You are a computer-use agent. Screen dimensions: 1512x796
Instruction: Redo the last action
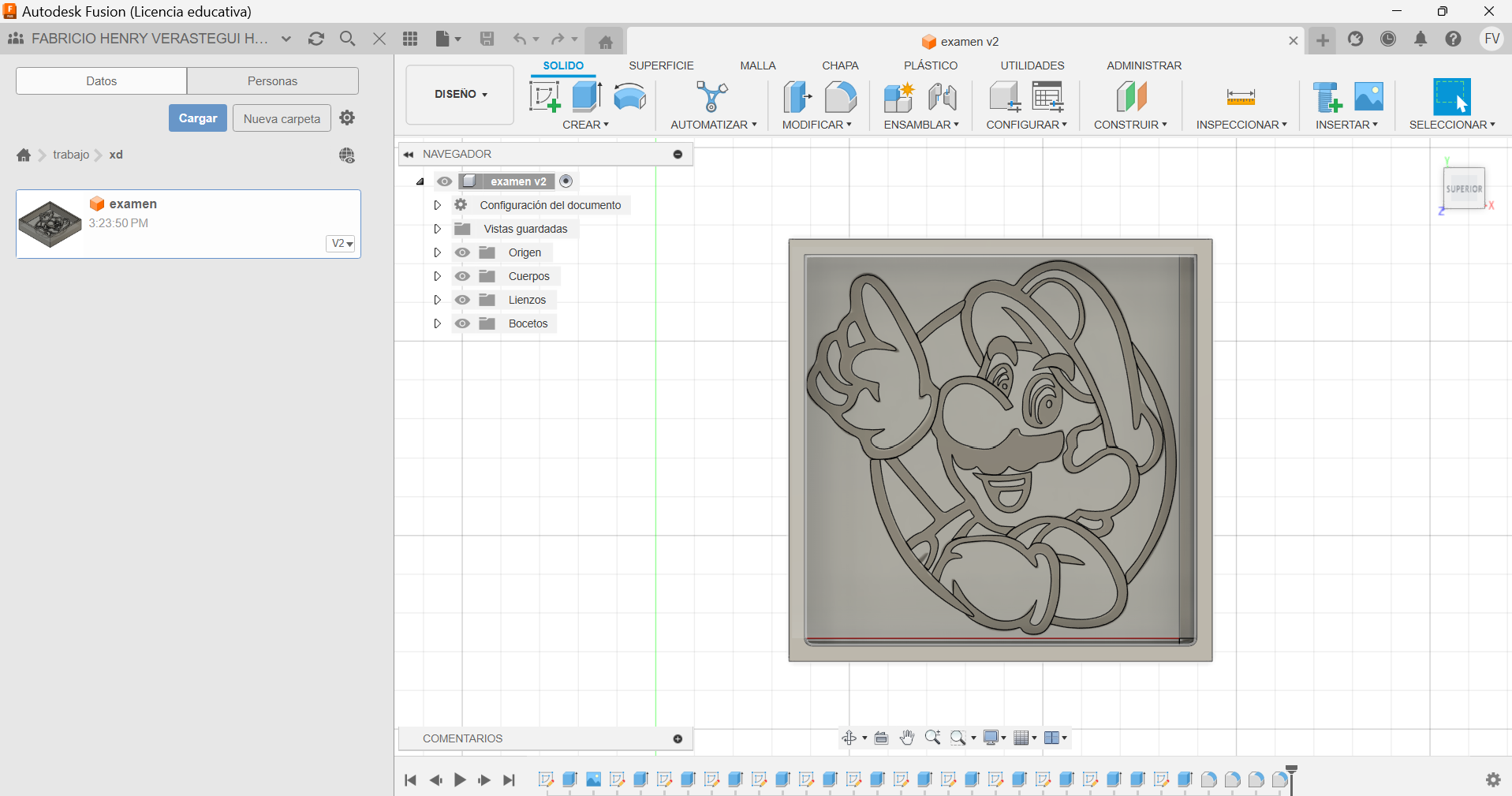pos(558,39)
